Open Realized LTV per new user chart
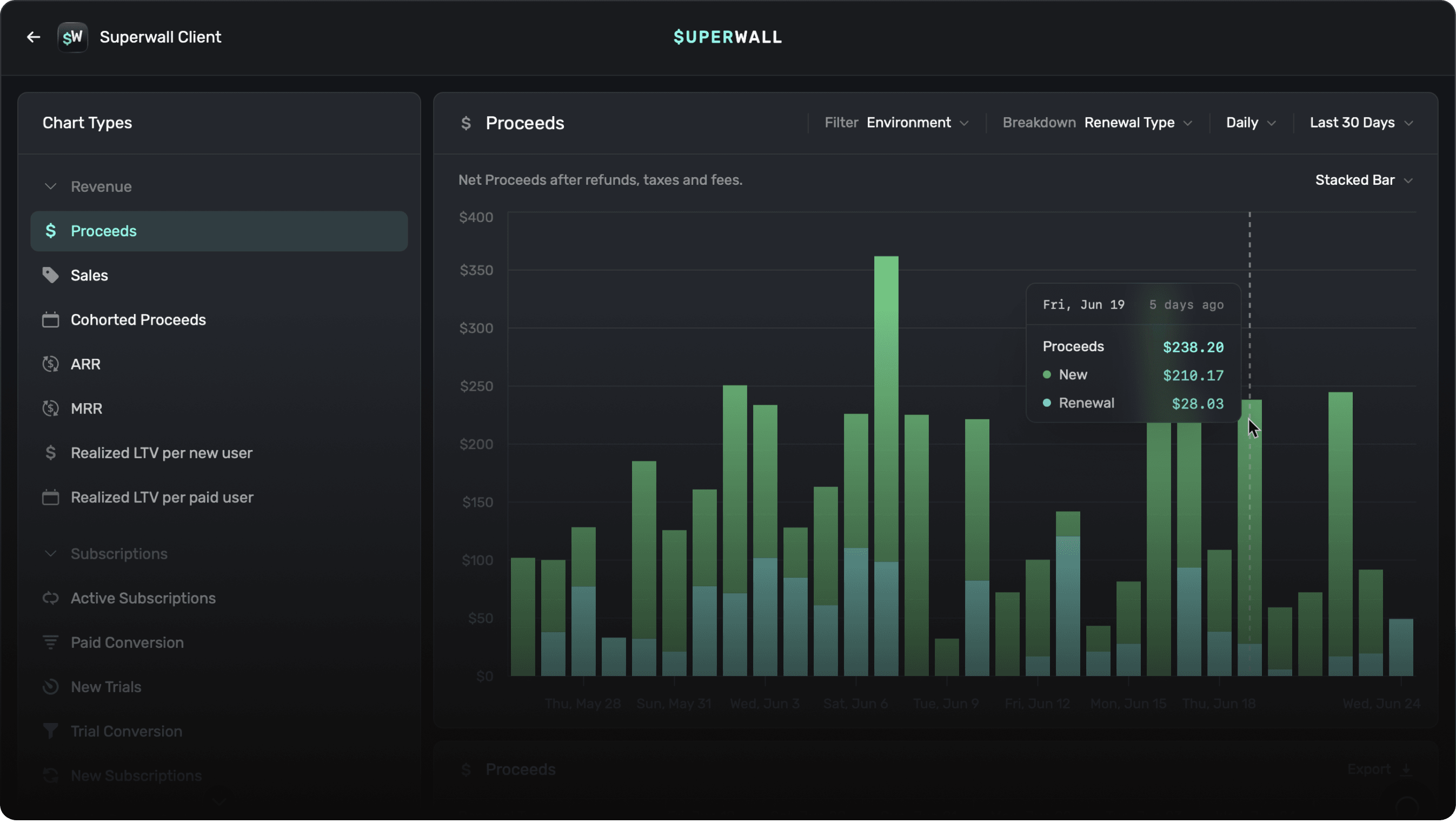 click(x=219, y=453)
